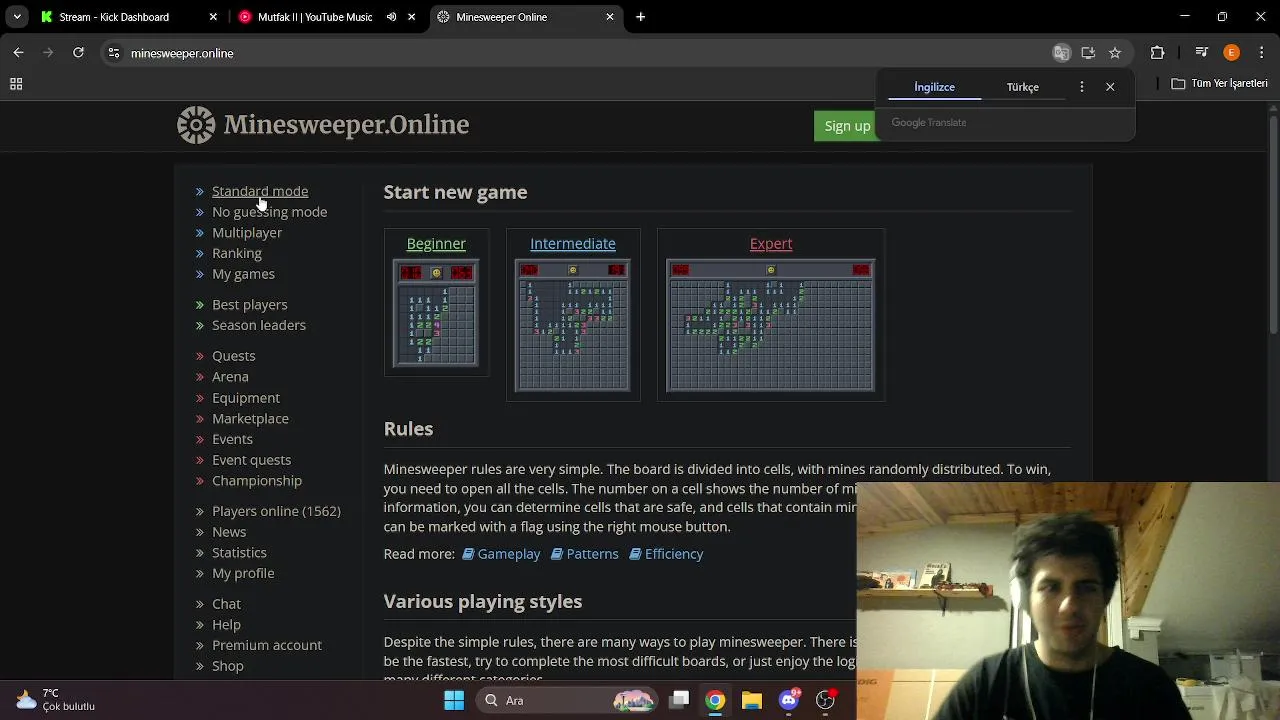Image resolution: width=1280 pixels, height=720 pixels.
Task: Close the Google Translate popup
Action: tap(1110, 87)
